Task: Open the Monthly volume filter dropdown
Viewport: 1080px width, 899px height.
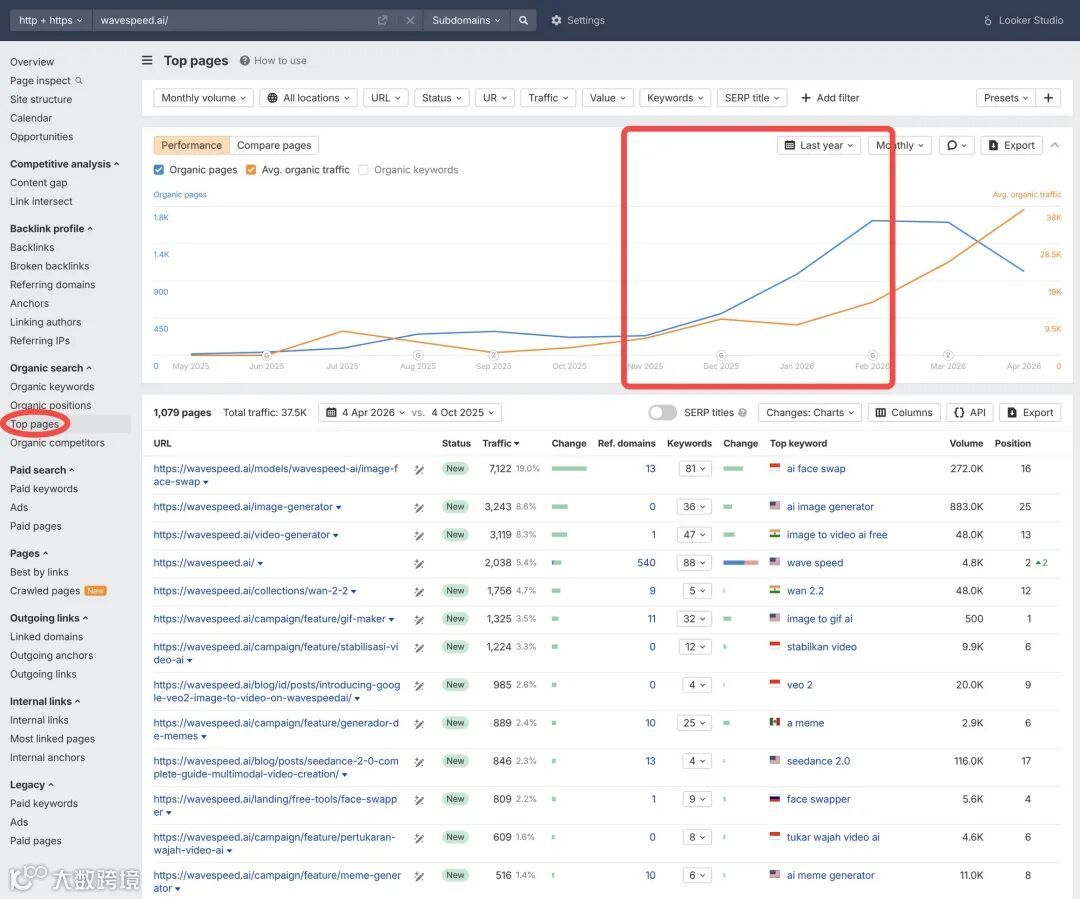Action: pyautogui.click(x=203, y=98)
